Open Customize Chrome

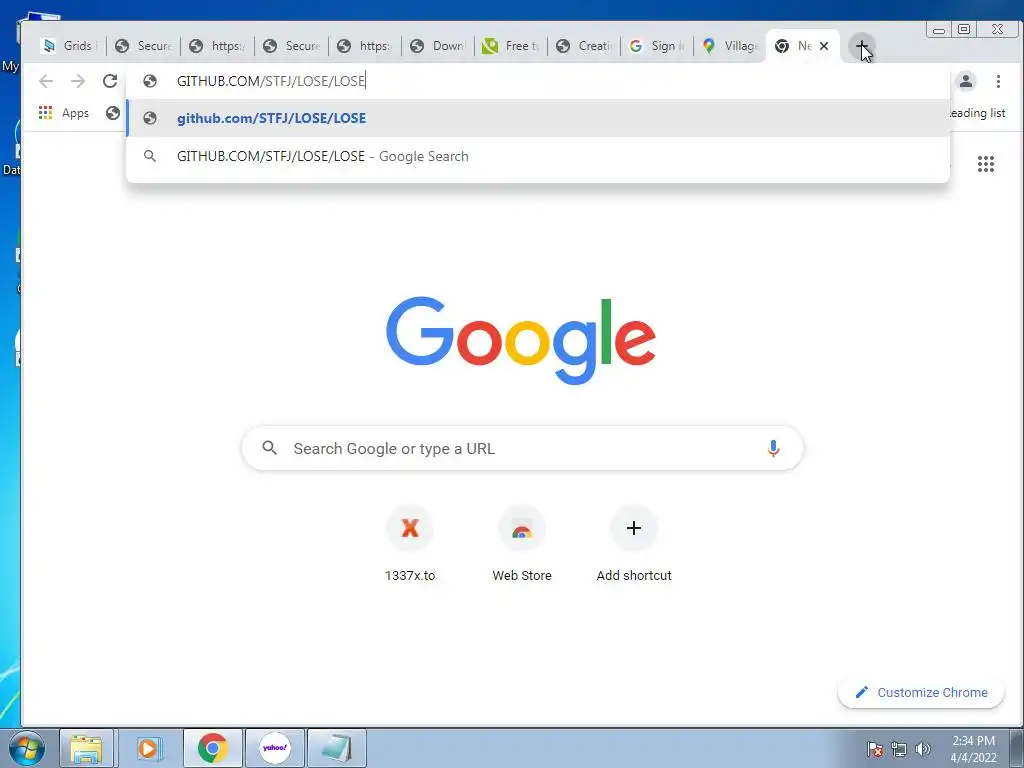tap(921, 692)
